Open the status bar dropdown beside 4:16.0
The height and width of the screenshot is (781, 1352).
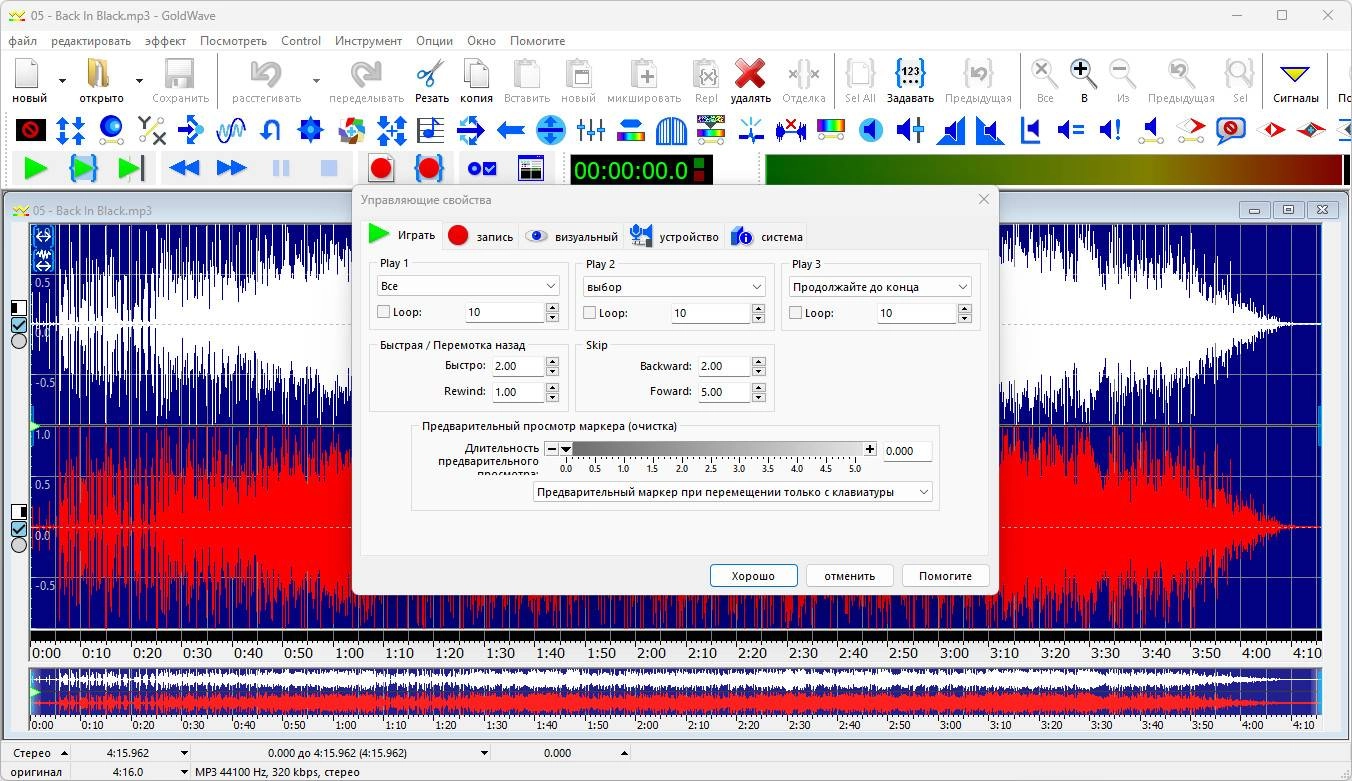184,772
